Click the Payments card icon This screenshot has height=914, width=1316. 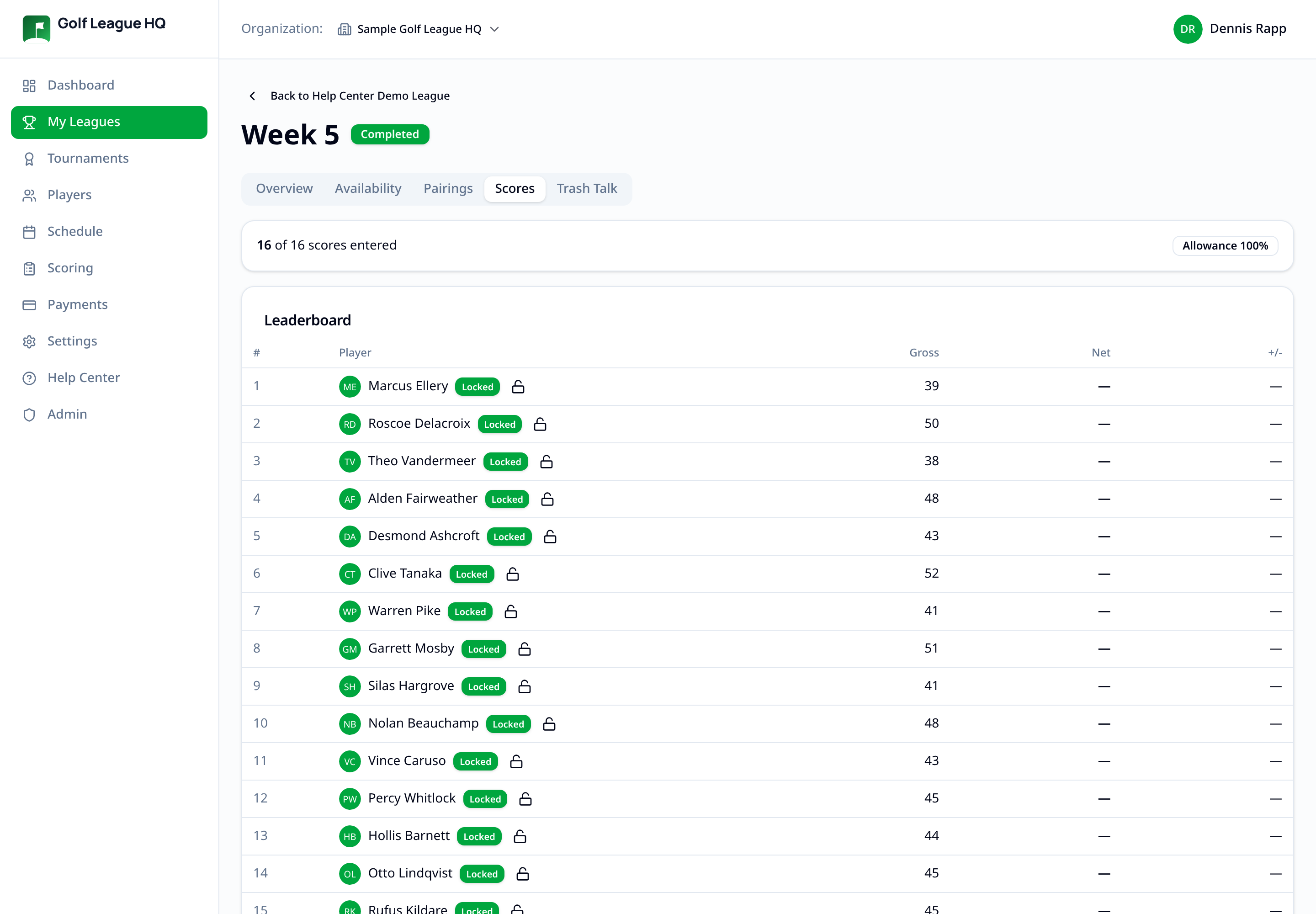pos(29,305)
